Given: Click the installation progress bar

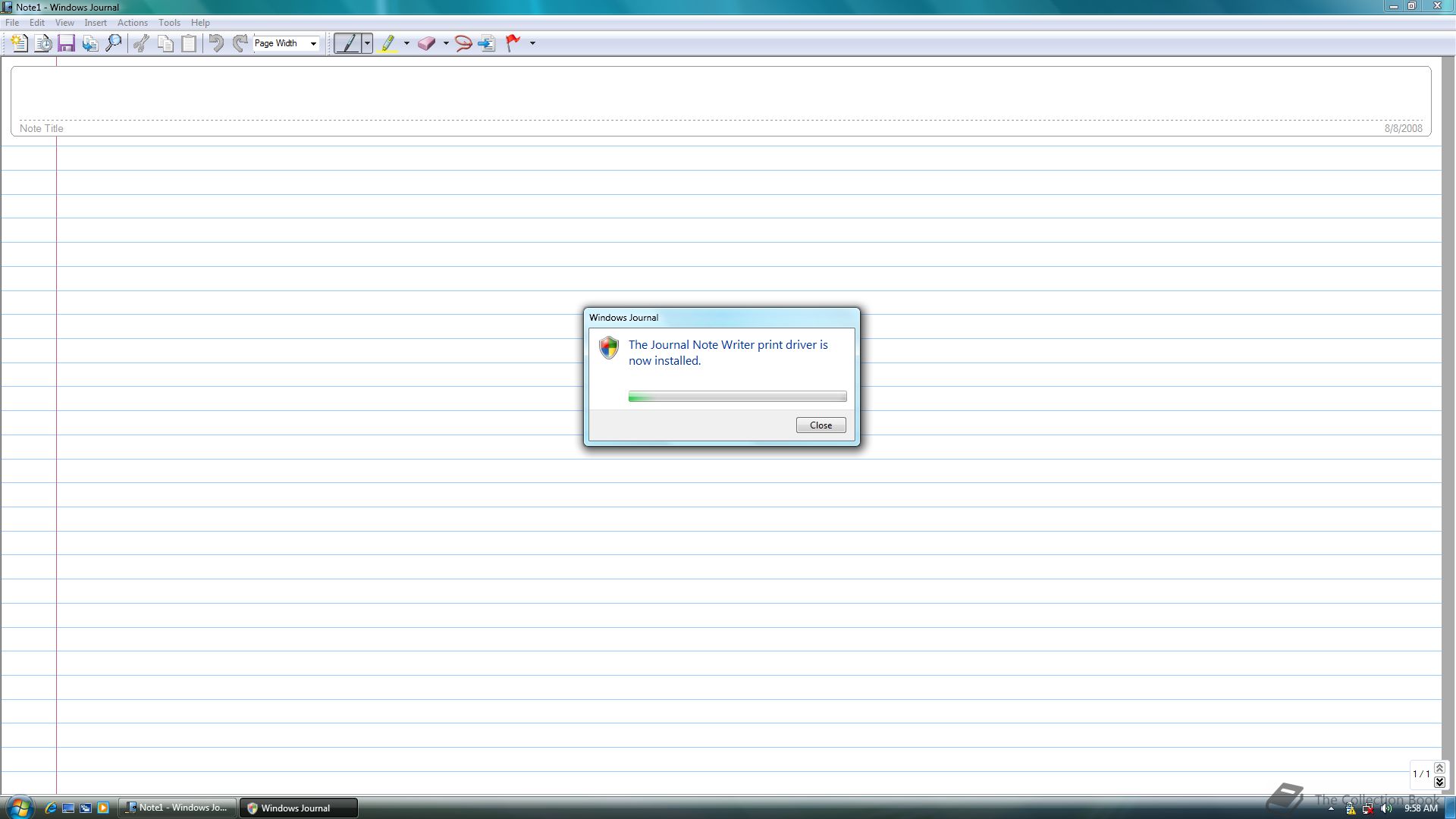Looking at the screenshot, I should pyautogui.click(x=737, y=397).
